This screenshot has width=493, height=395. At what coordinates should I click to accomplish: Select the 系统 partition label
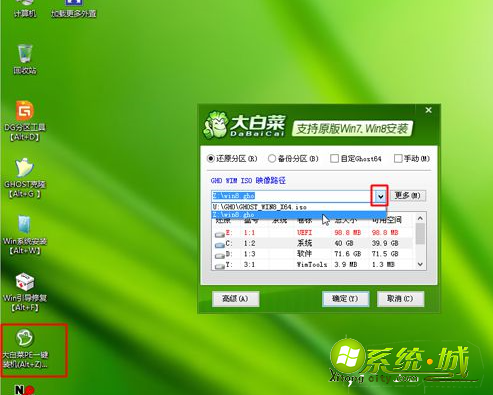(304, 243)
